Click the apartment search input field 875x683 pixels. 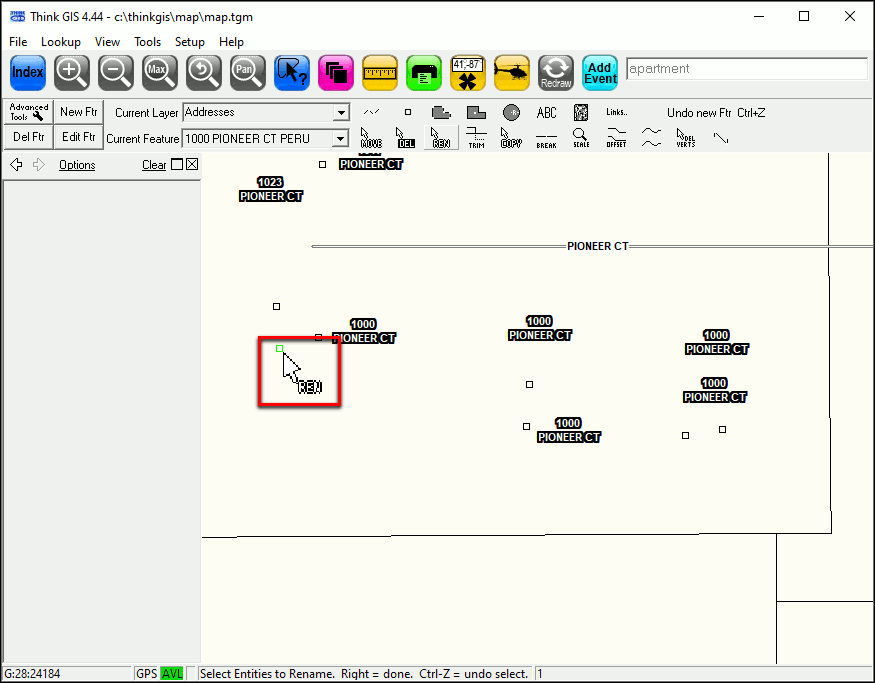coord(746,69)
